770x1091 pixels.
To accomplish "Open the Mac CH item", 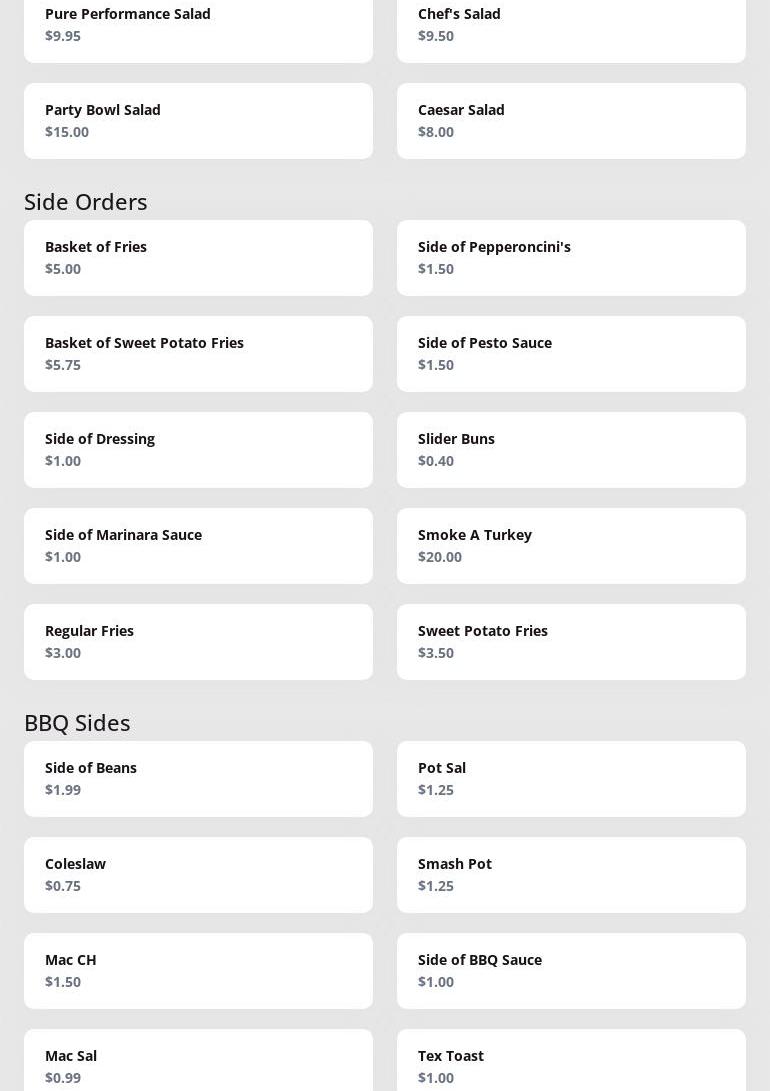I will 198,970.
